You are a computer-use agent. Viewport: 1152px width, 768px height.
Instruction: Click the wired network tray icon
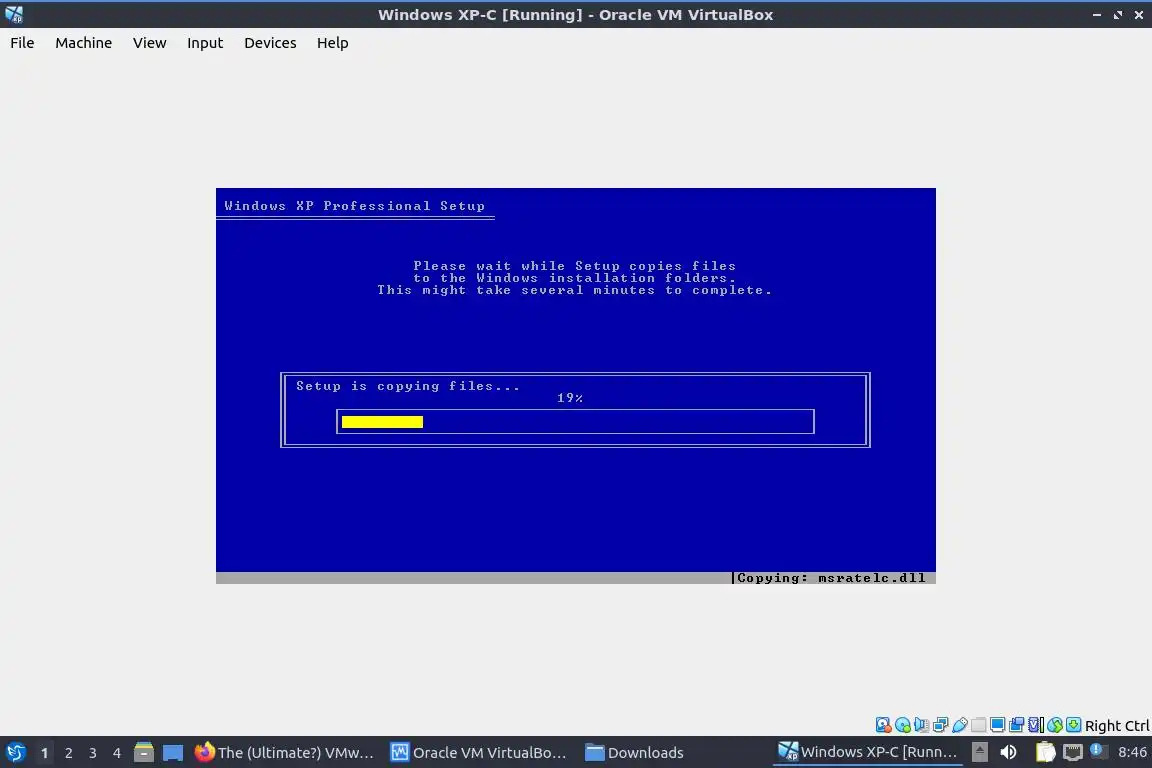coord(1073,752)
